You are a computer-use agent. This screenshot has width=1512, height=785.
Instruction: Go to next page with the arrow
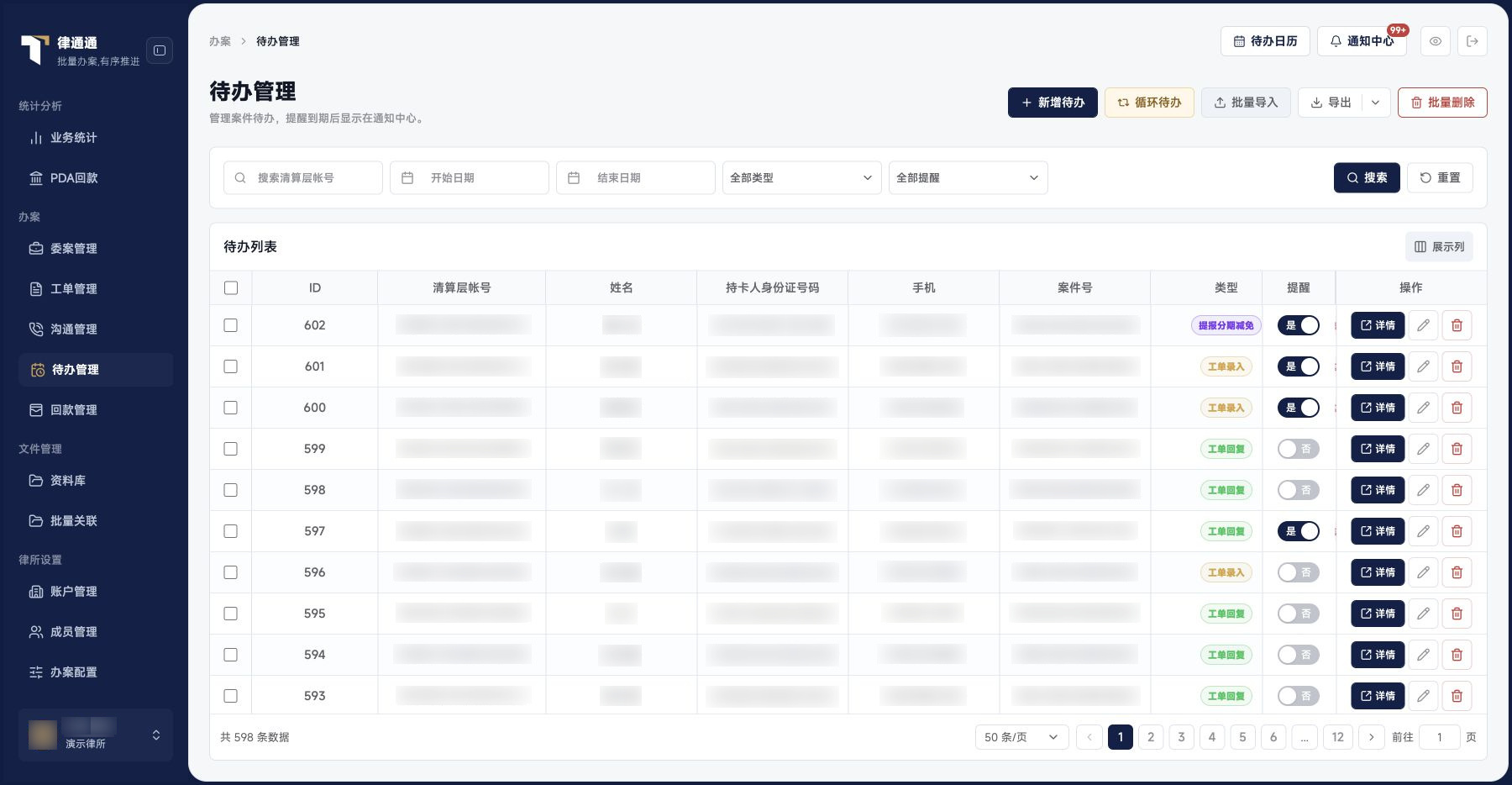click(x=1372, y=737)
